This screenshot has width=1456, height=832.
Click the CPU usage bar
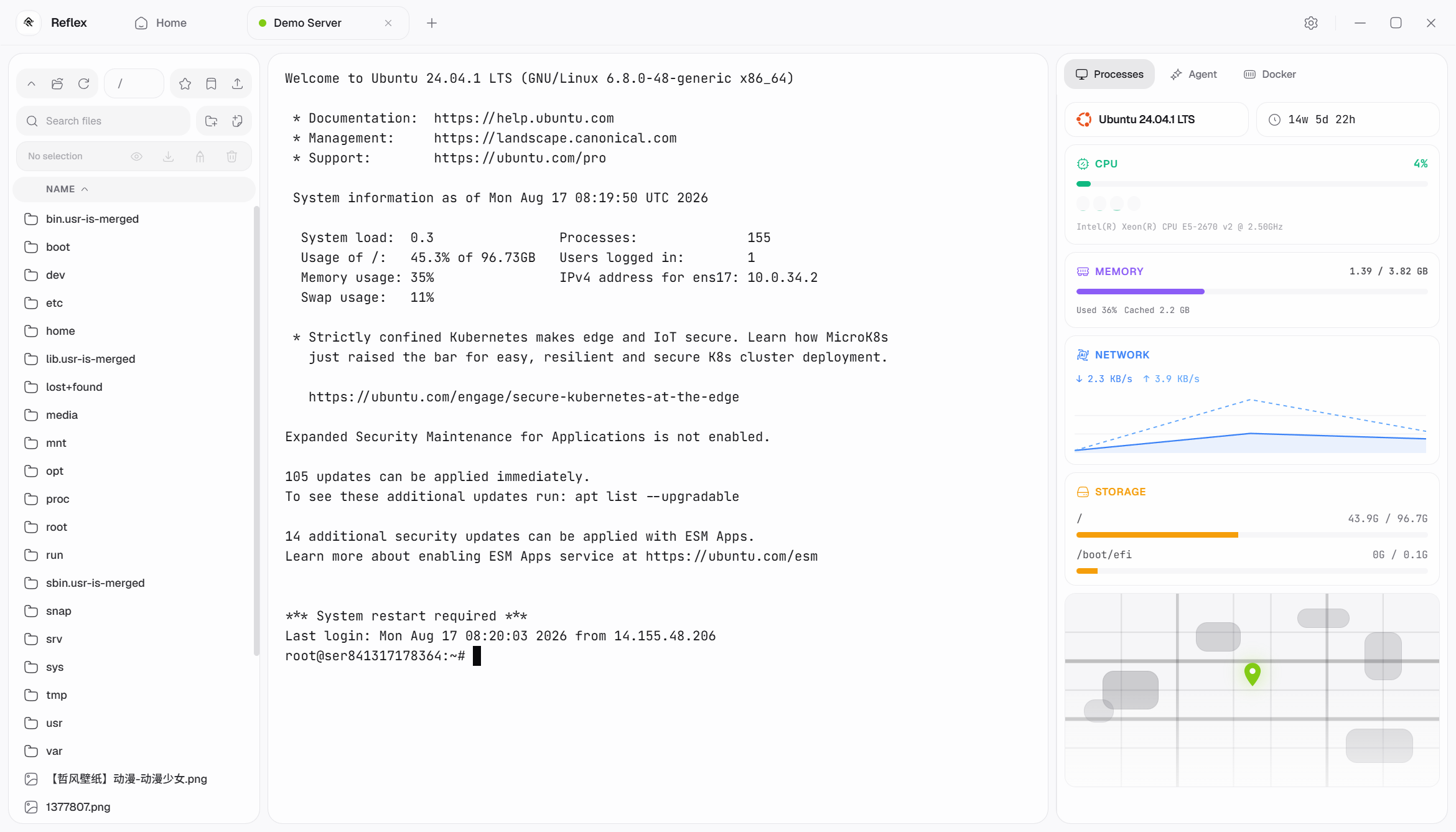(1252, 184)
